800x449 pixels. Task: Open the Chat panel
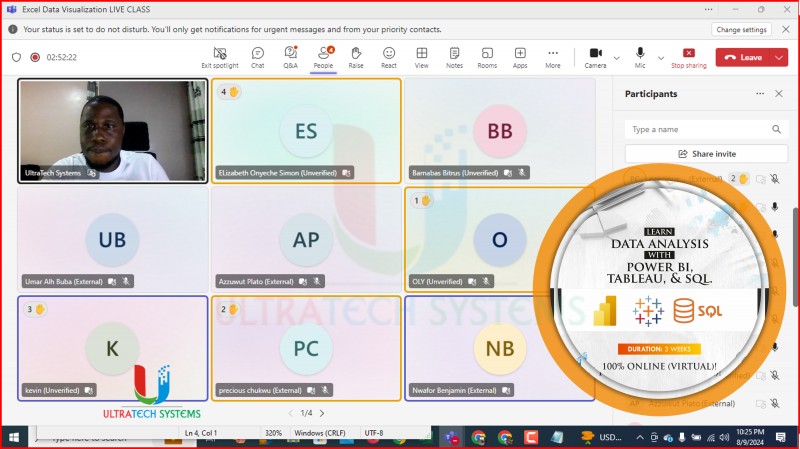click(257, 57)
